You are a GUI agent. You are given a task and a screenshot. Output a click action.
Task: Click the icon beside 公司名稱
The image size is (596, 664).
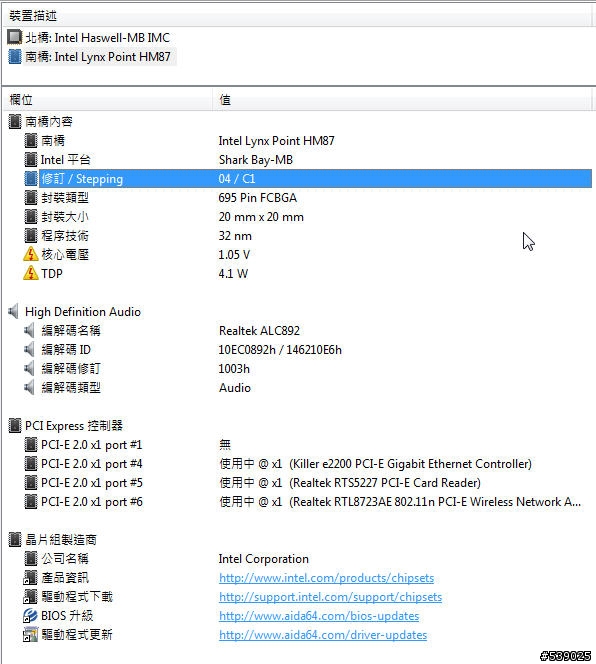pos(30,559)
